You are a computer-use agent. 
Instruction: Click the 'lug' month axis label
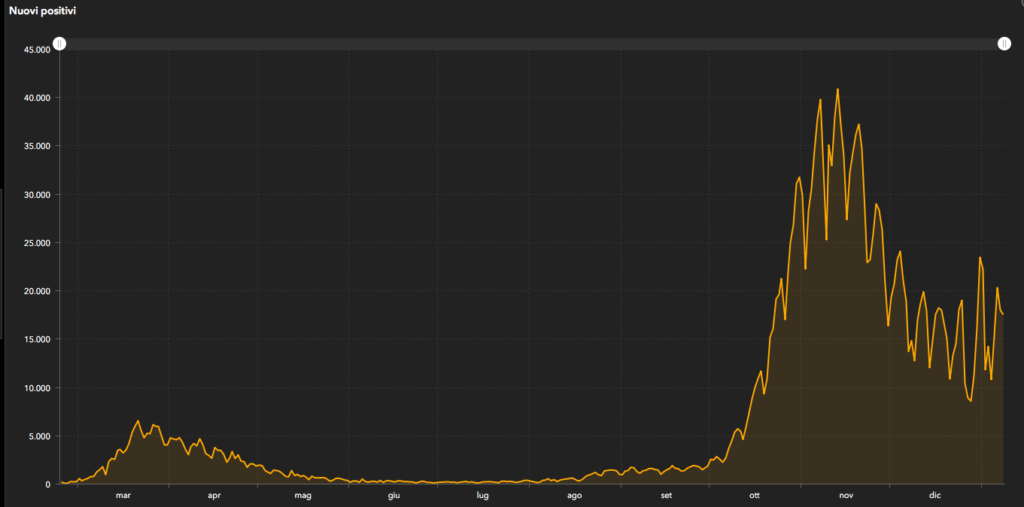point(483,496)
